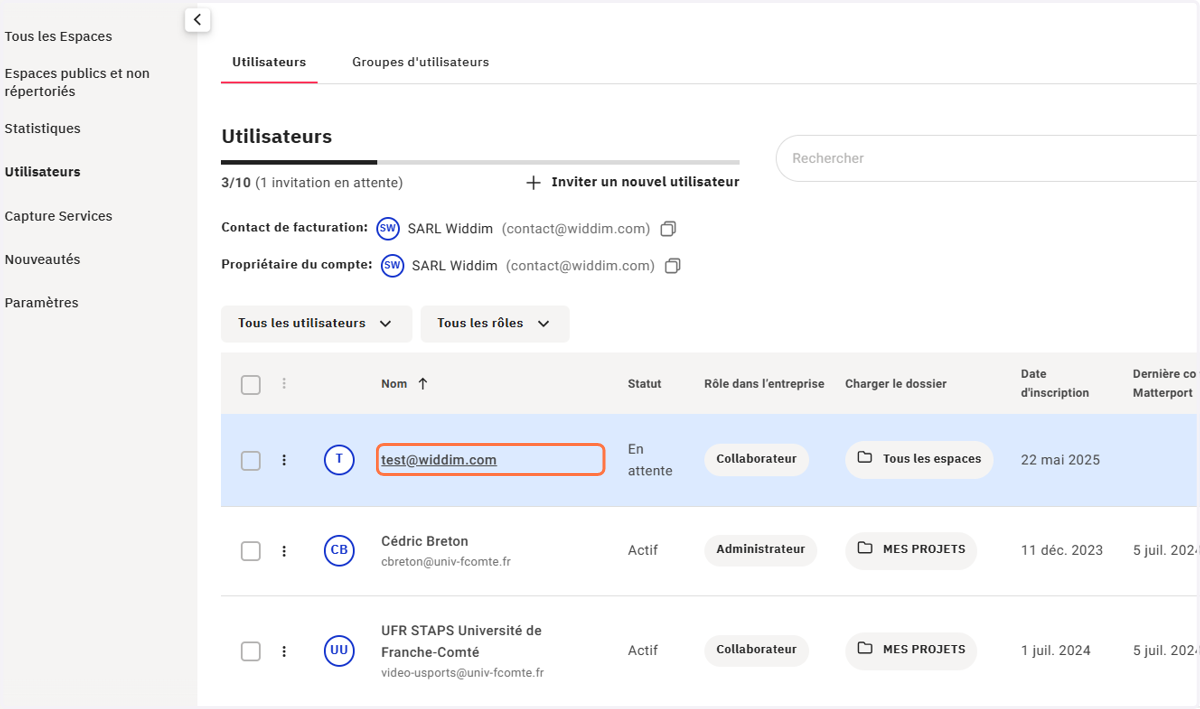Image resolution: width=1200 pixels, height=709 pixels.
Task: Go to Tous les Espaces
Action: pyautogui.click(x=58, y=37)
